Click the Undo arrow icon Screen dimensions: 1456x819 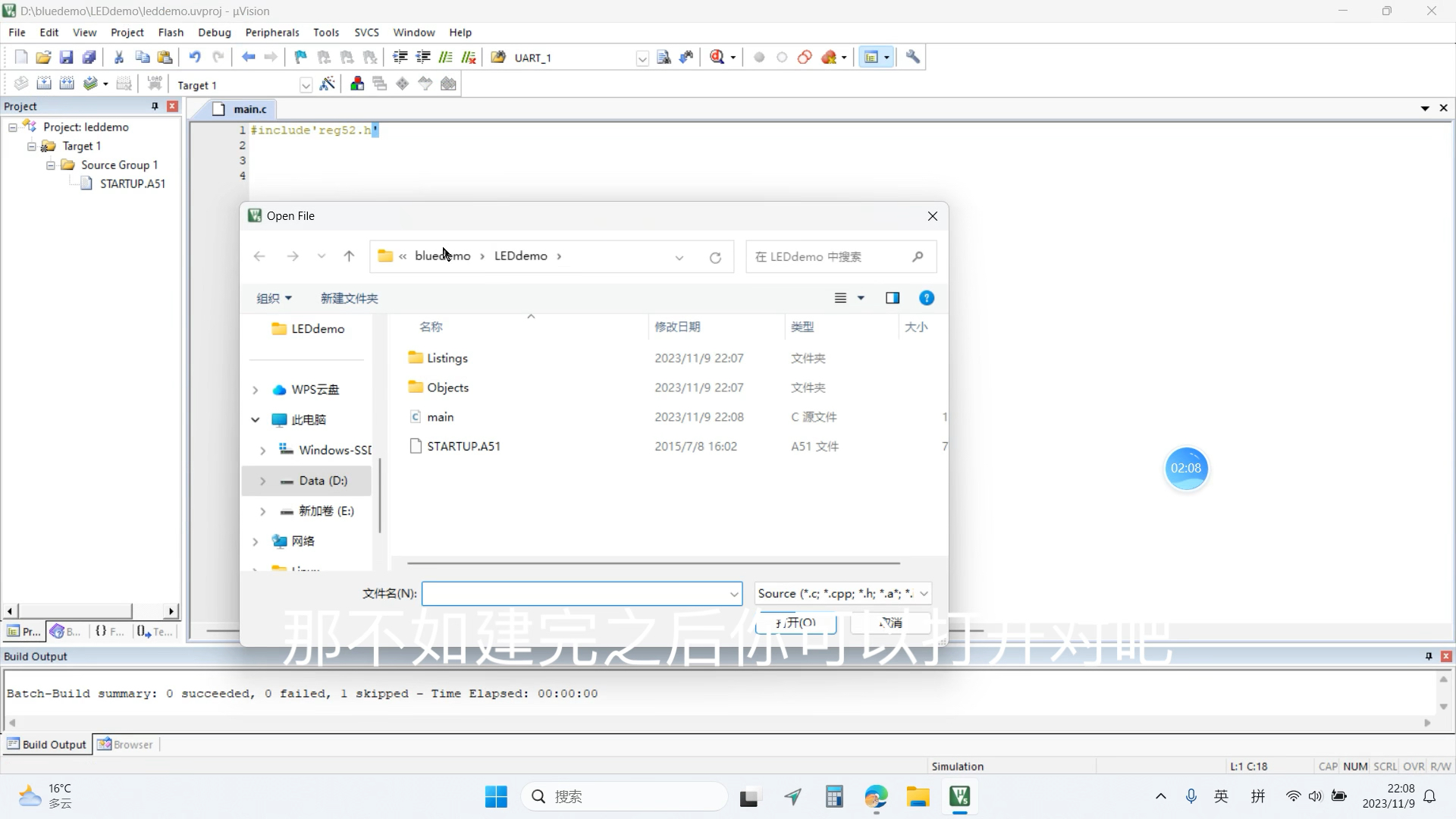(195, 58)
